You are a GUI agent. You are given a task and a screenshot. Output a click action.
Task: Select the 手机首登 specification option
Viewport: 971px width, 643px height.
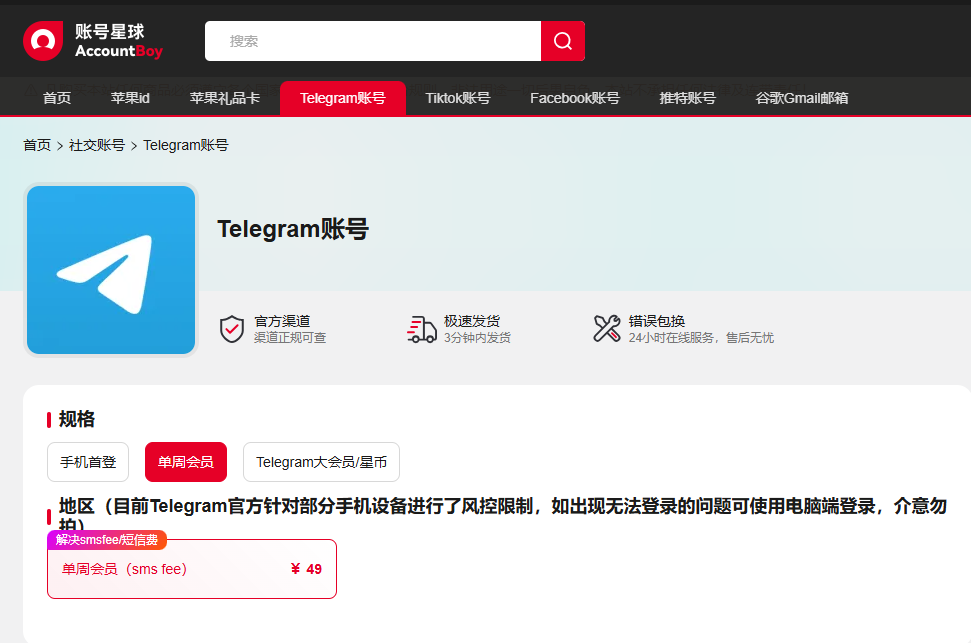87,462
